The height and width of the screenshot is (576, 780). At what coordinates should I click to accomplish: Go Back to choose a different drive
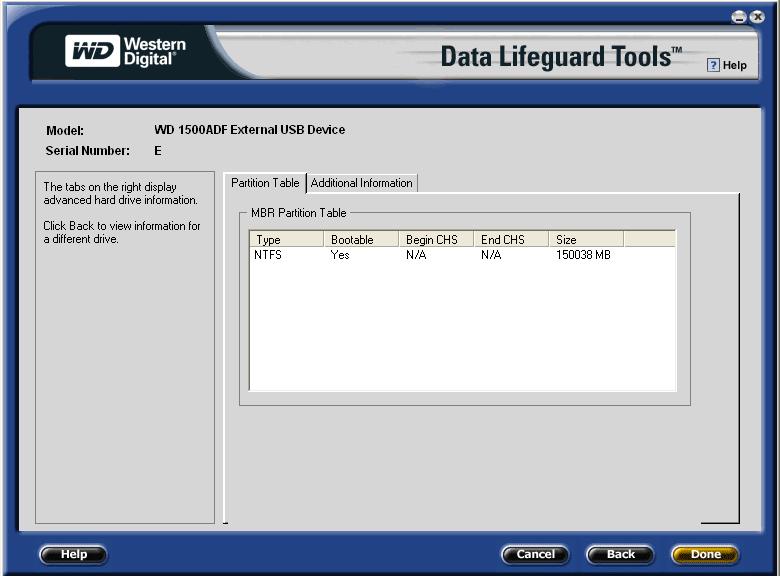click(620, 555)
